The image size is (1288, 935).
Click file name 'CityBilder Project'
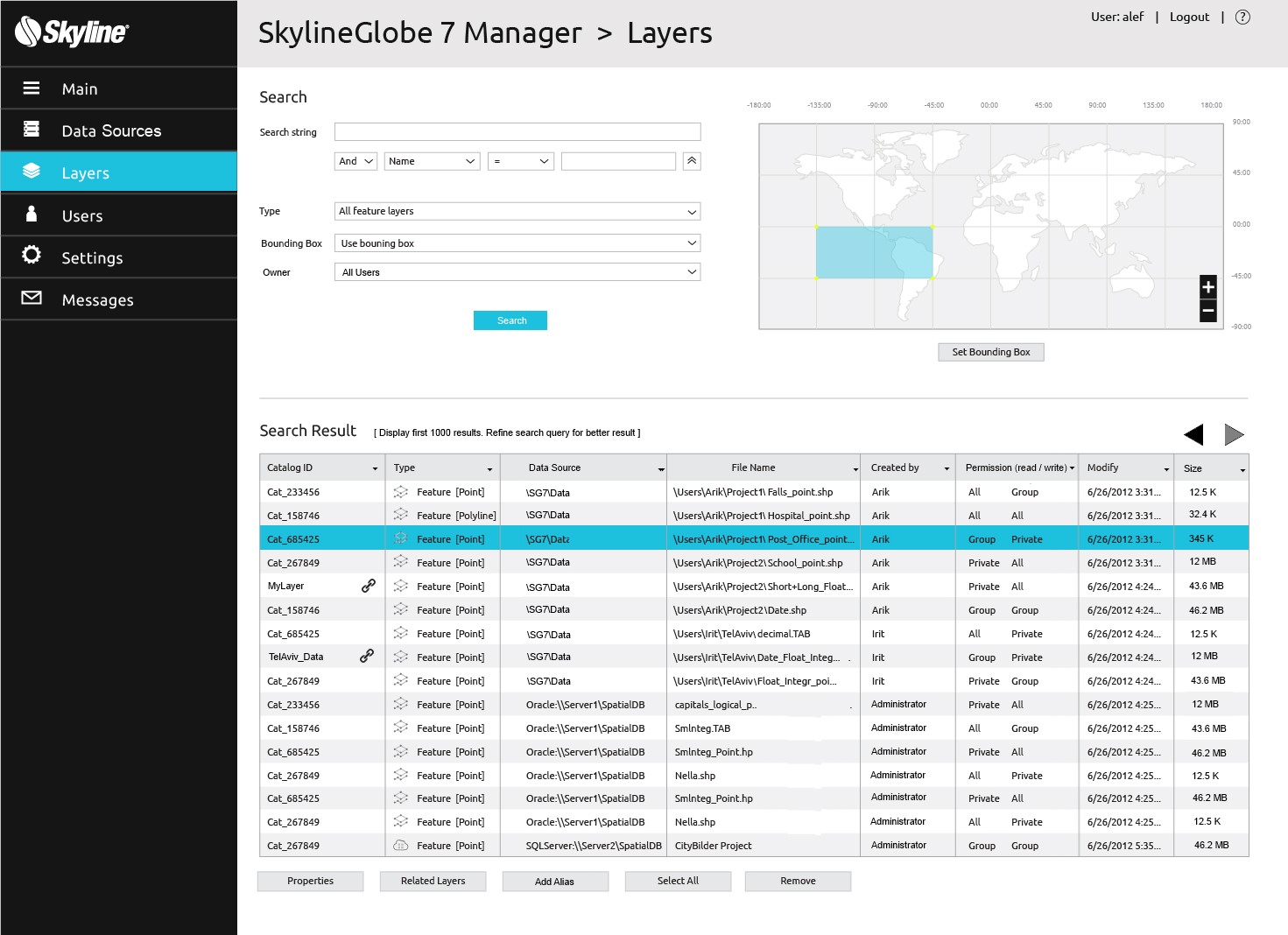pyautogui.click(x=713, y=846)
